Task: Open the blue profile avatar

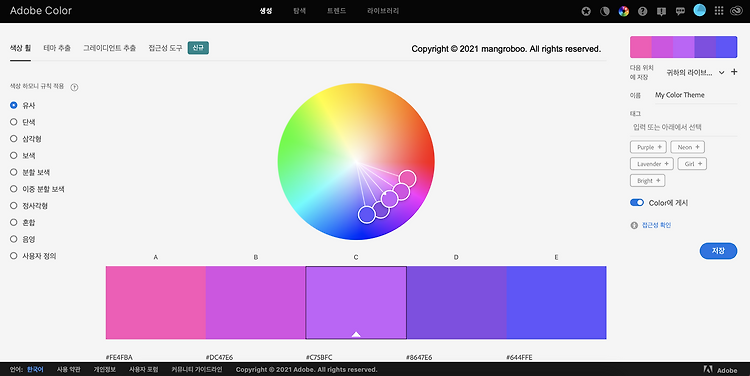Action: pyautogui.click(x=700, y=11)
